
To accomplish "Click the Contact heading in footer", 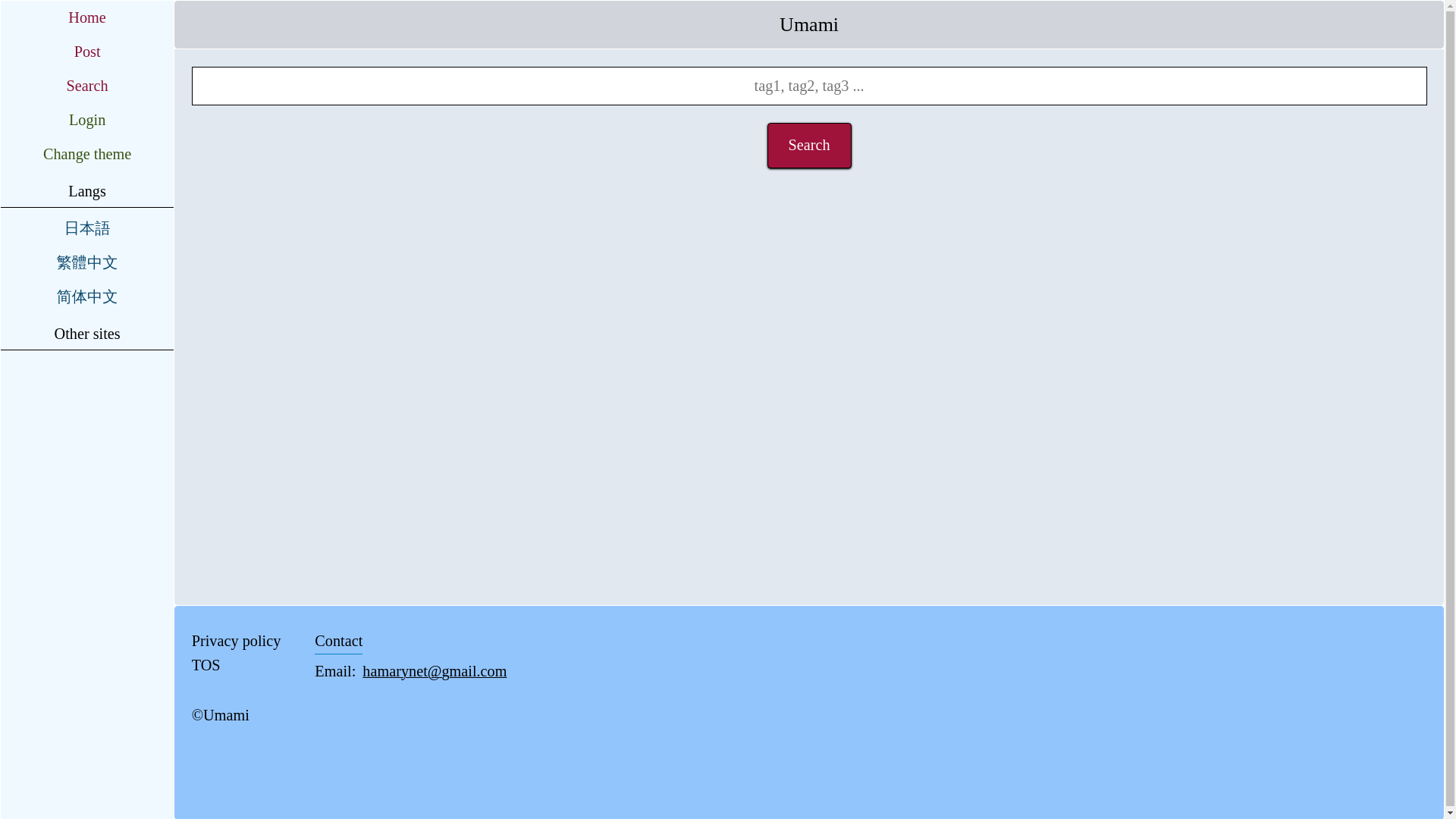I will pos(338,641).
